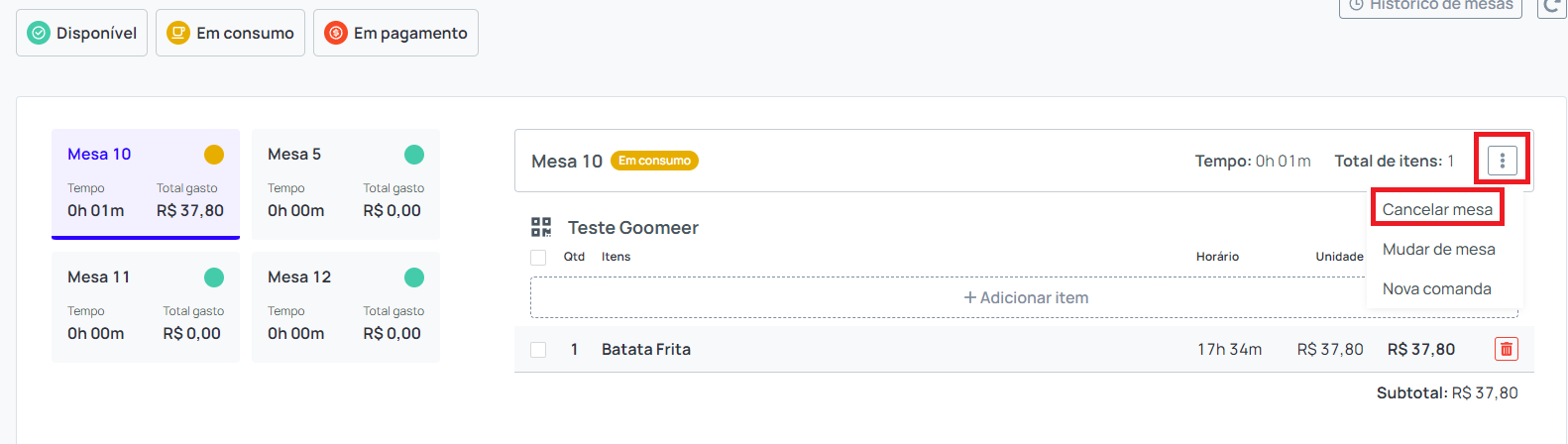Tick the Batata Frita item checkbox

(538, 350)
